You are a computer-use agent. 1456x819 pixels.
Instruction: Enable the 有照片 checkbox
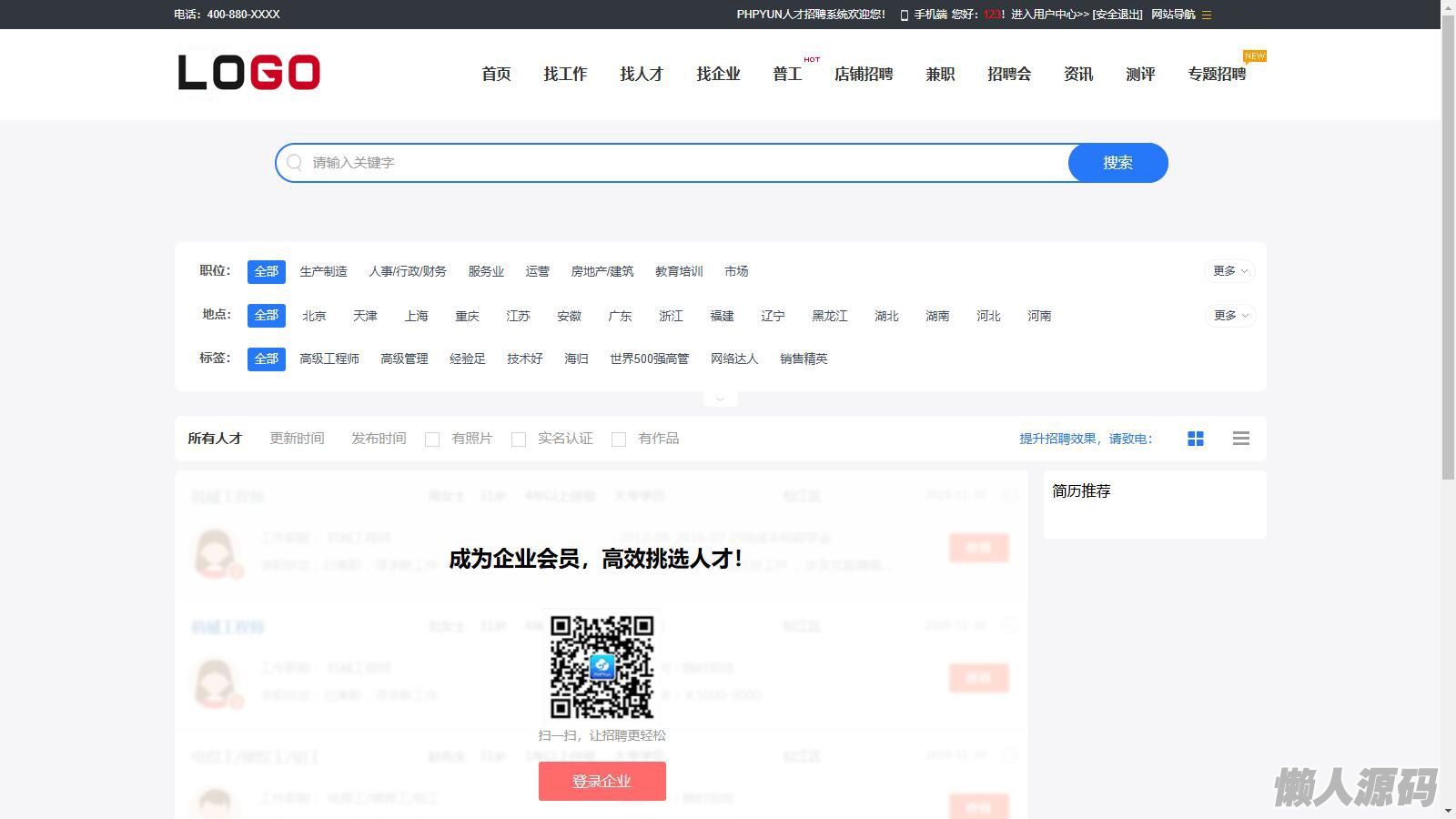(432, 440)
